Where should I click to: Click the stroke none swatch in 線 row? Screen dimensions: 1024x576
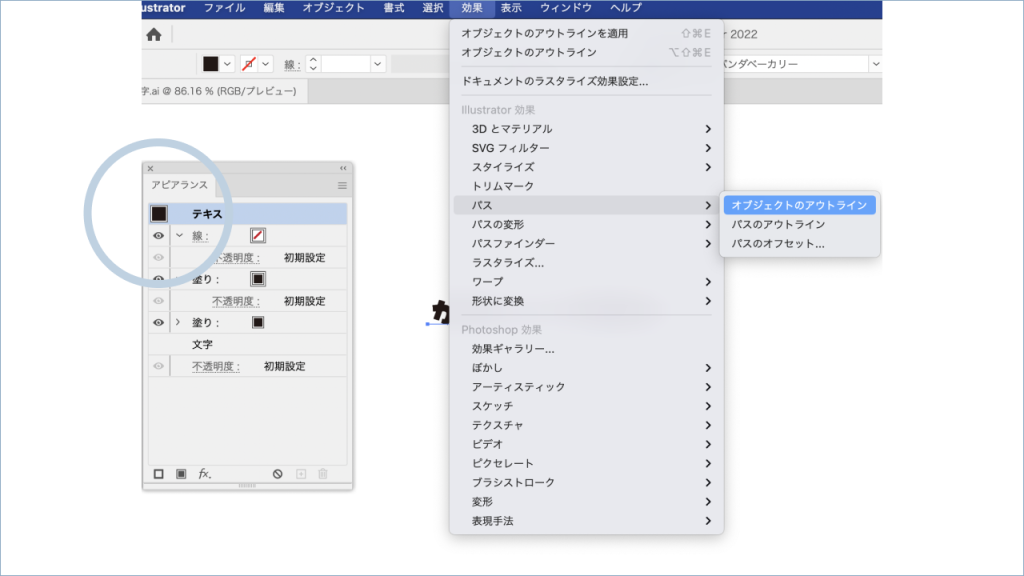[x=258, y=236]
